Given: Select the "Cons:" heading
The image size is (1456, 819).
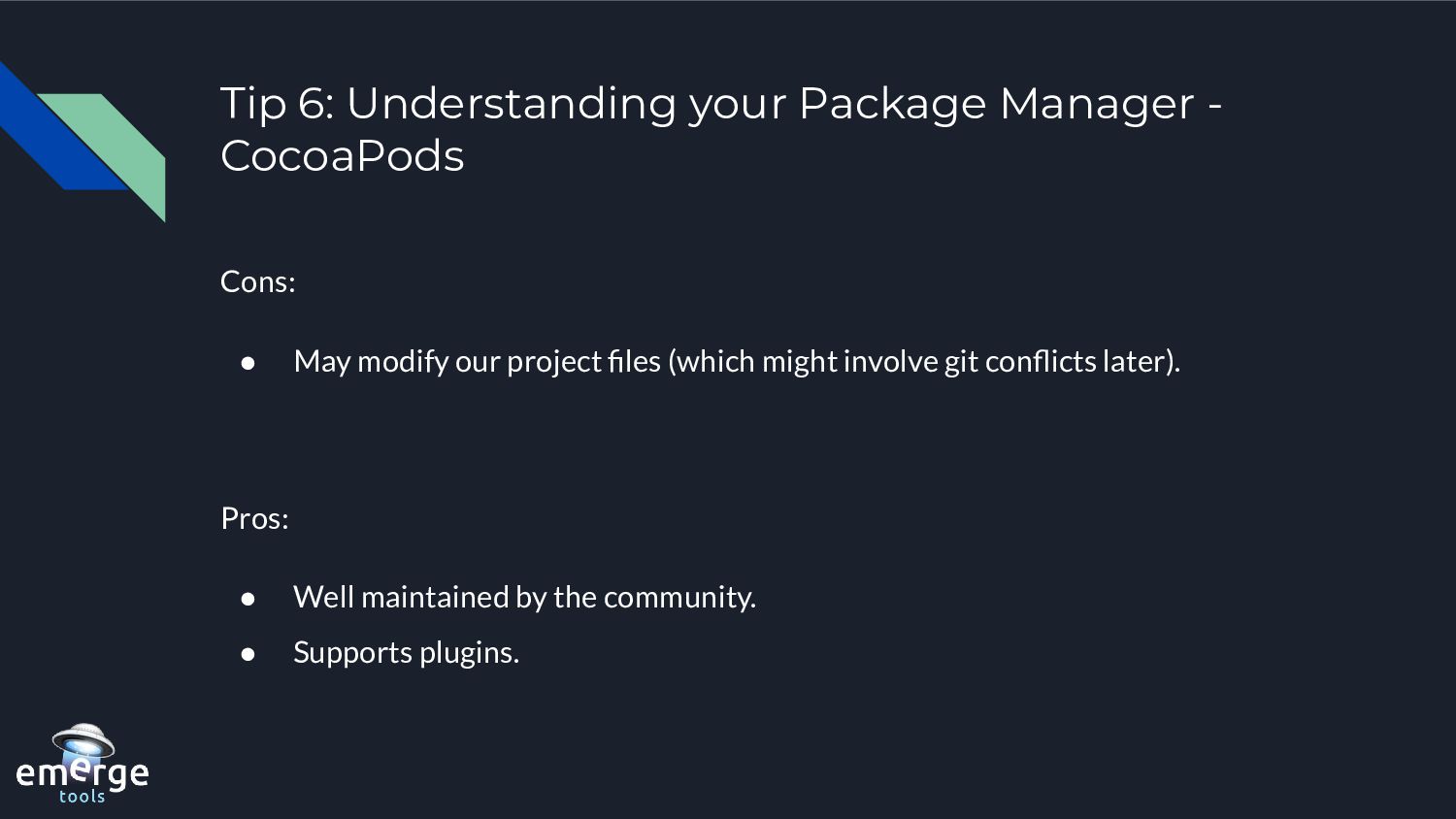Looking at the screenshot, I should pyautogui.click(x=258, y=281).
